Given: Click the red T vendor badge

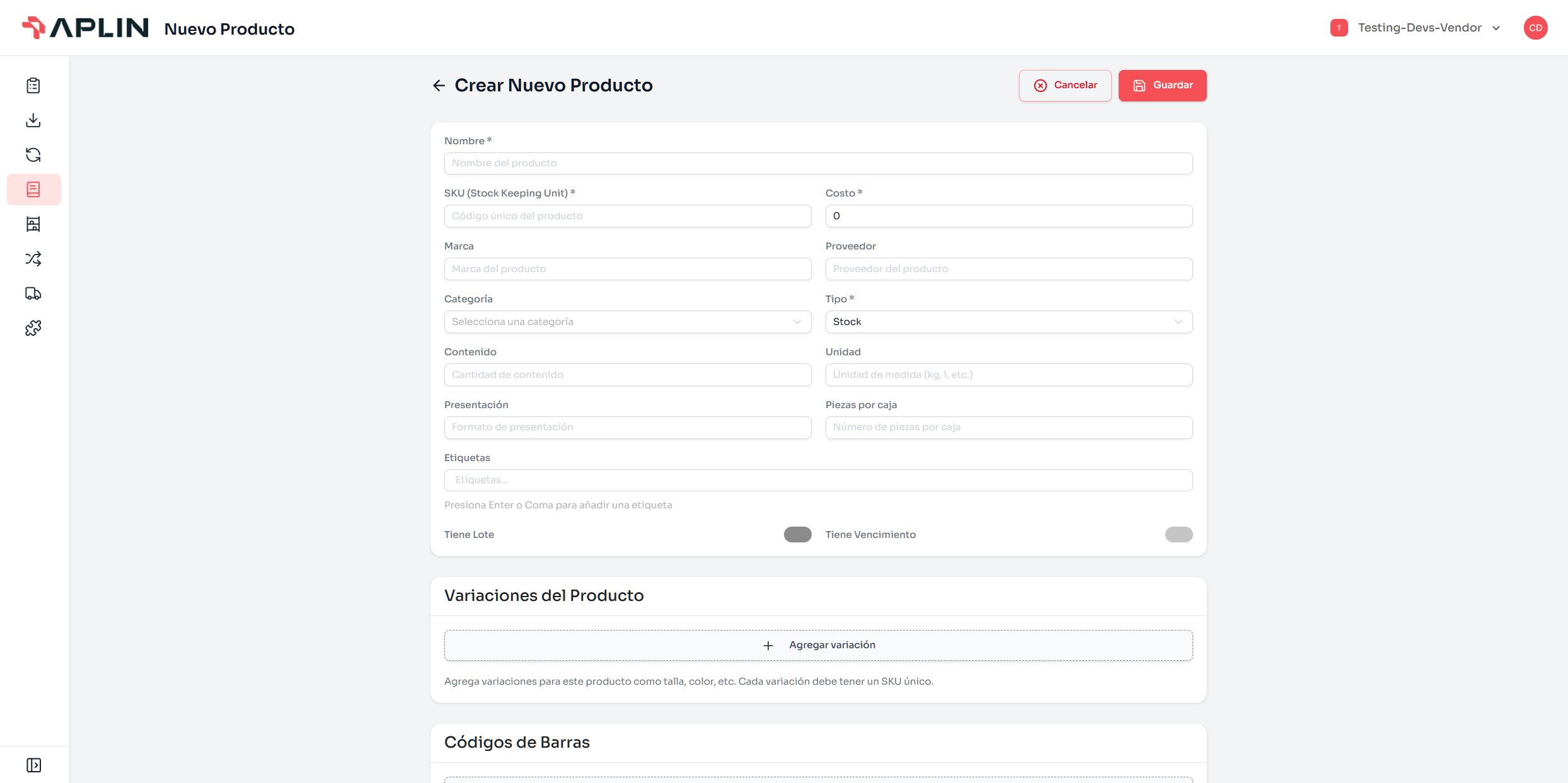Looking at the screenshot, I should pos(1339,28).
